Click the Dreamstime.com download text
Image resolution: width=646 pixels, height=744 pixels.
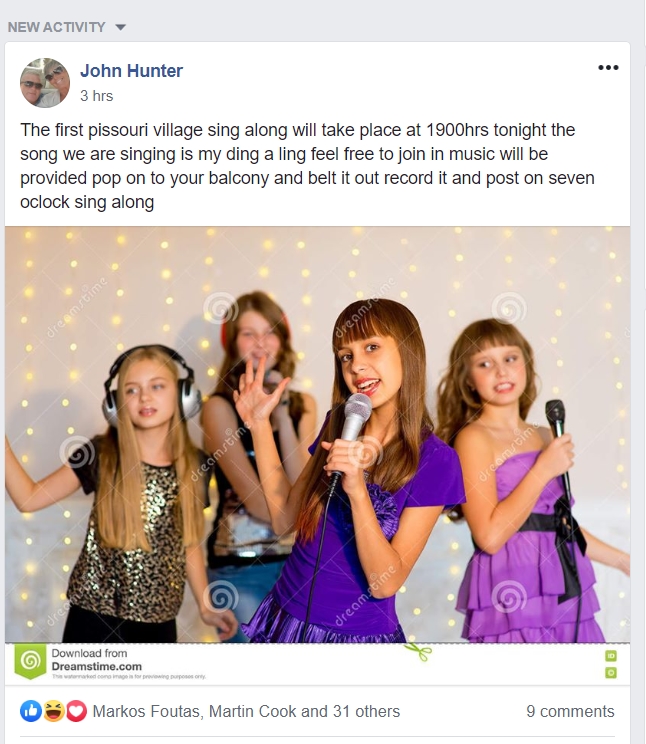(96, 666)
